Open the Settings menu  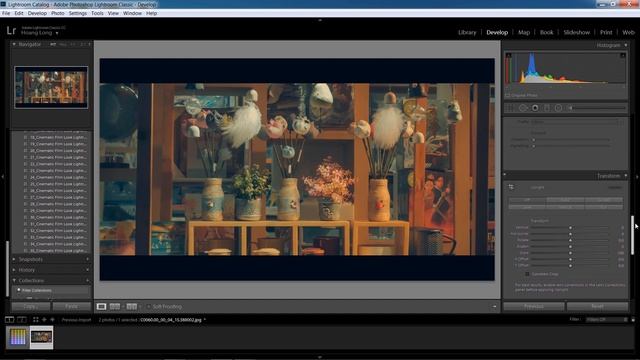coord(78,13)
